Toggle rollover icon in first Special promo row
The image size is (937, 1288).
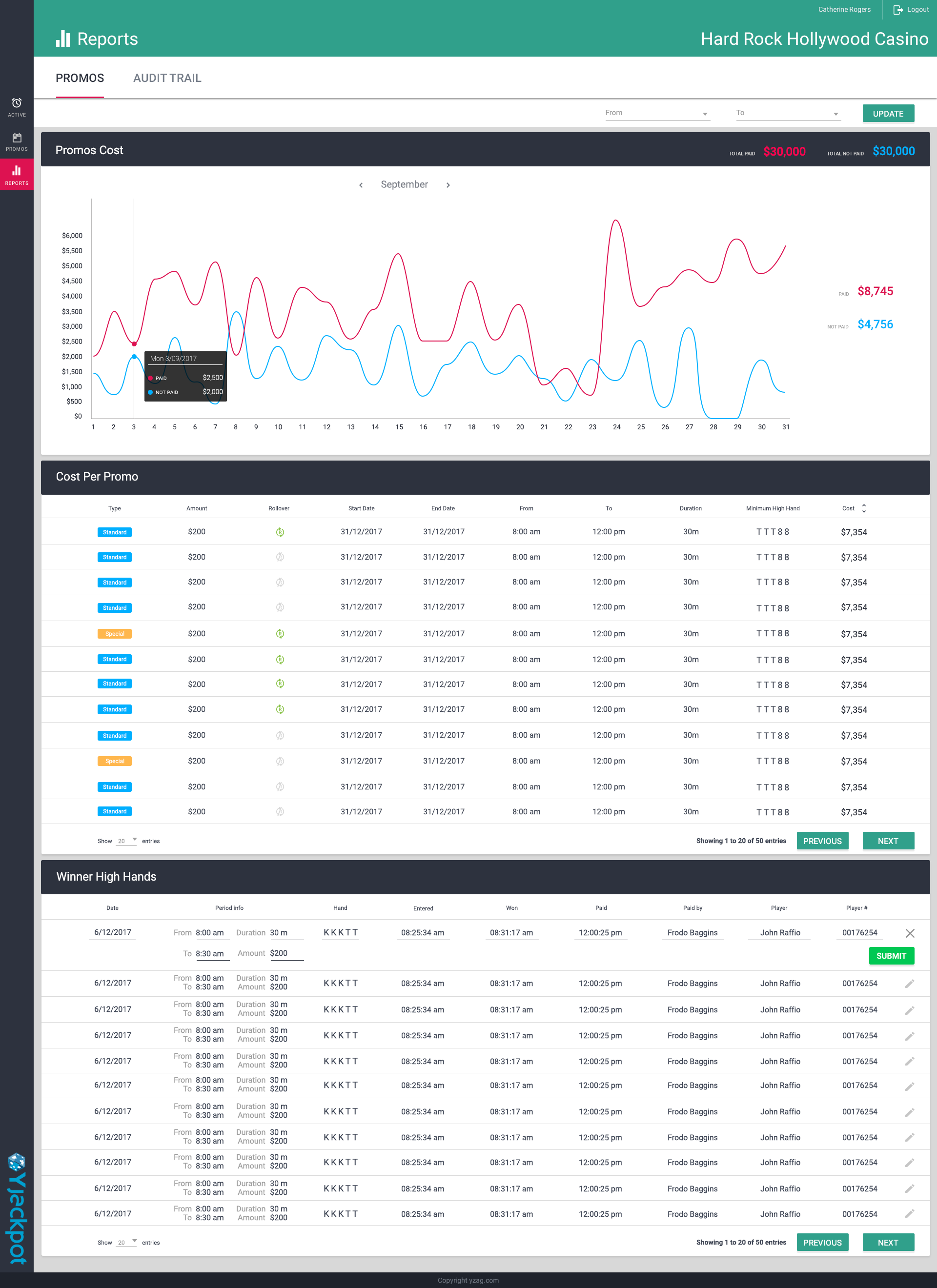[x=280, y=634]
